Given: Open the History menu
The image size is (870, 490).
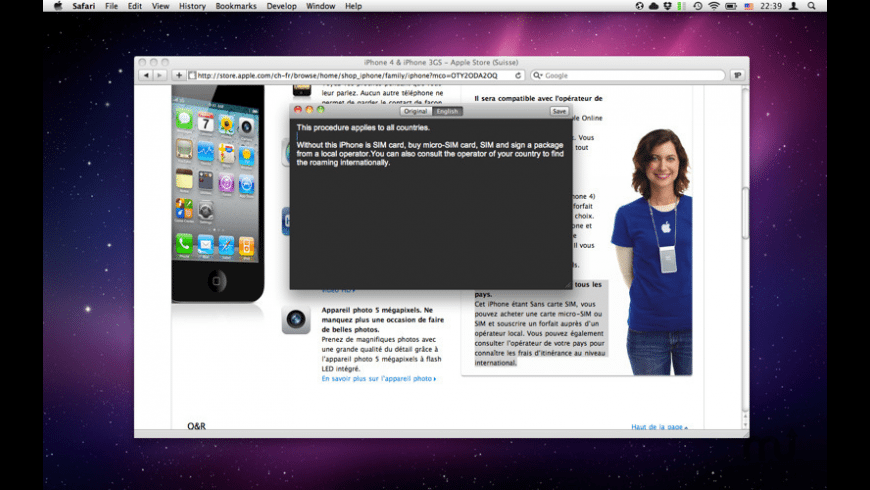Looking at the screenshot, I should 192,6.
